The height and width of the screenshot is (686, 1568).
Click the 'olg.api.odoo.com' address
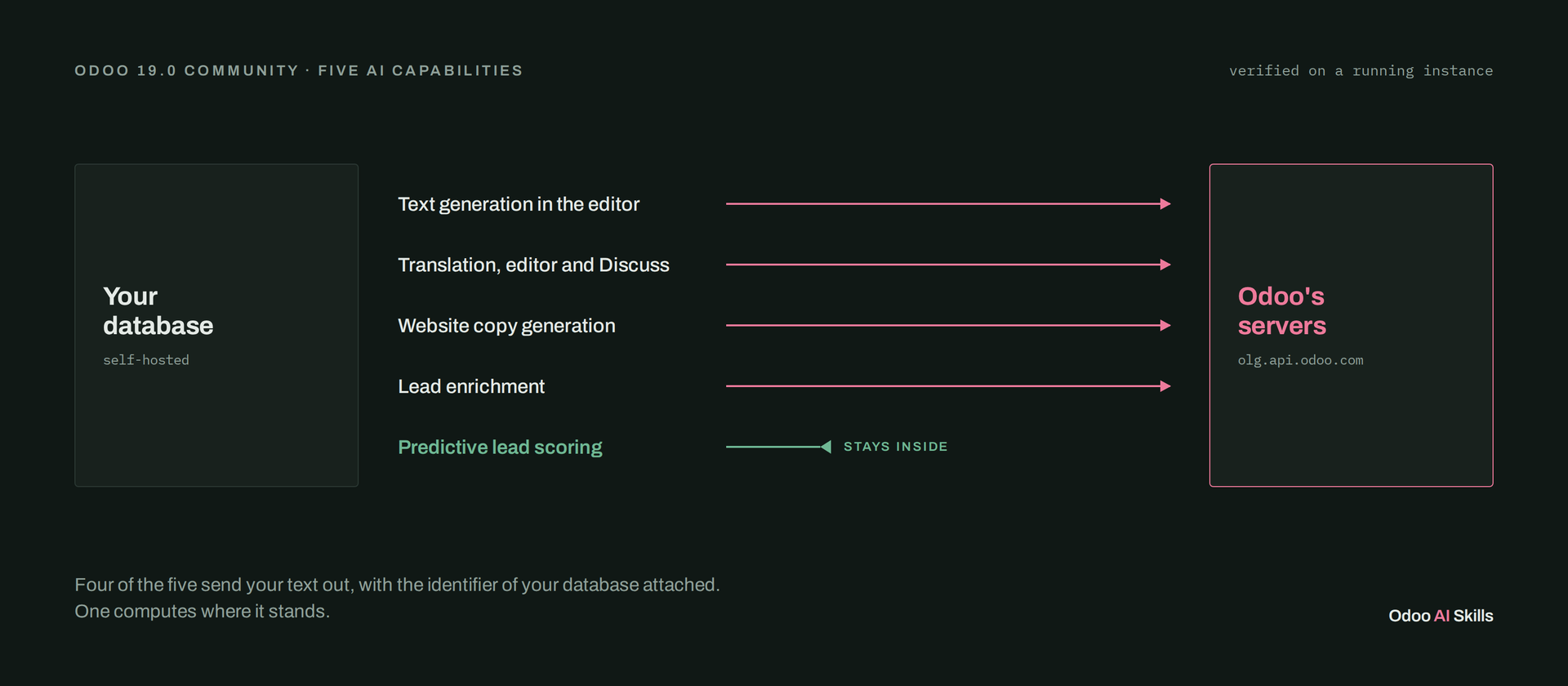click(x=1300, y=360)
